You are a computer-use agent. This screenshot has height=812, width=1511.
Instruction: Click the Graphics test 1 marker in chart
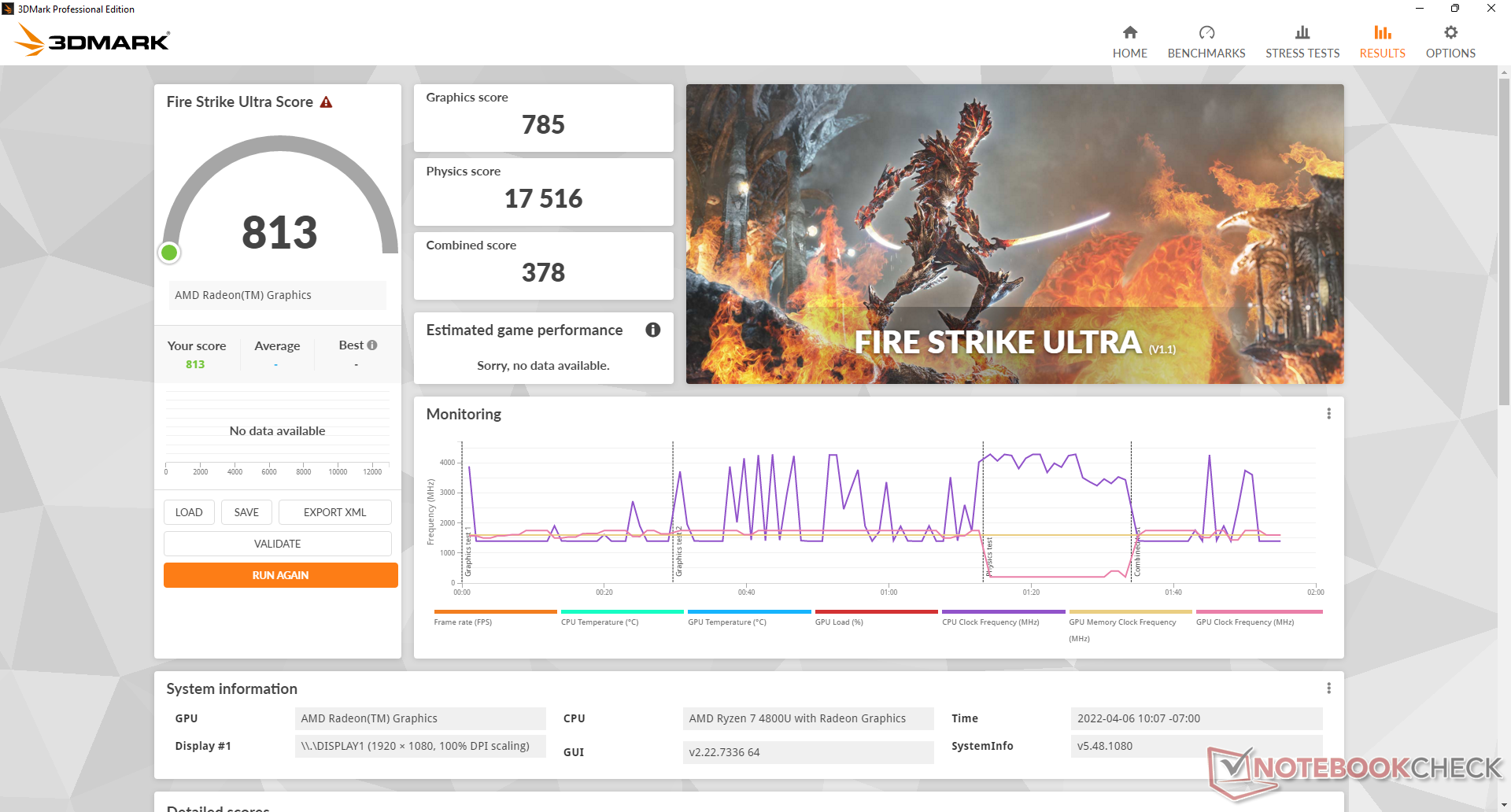[468, 551]
